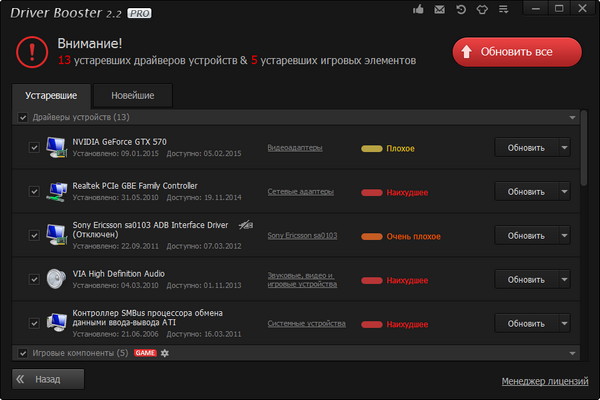Update the Sony Ericsson ADB driver
This screenshot has height=400, width=600.
(526, 236)
